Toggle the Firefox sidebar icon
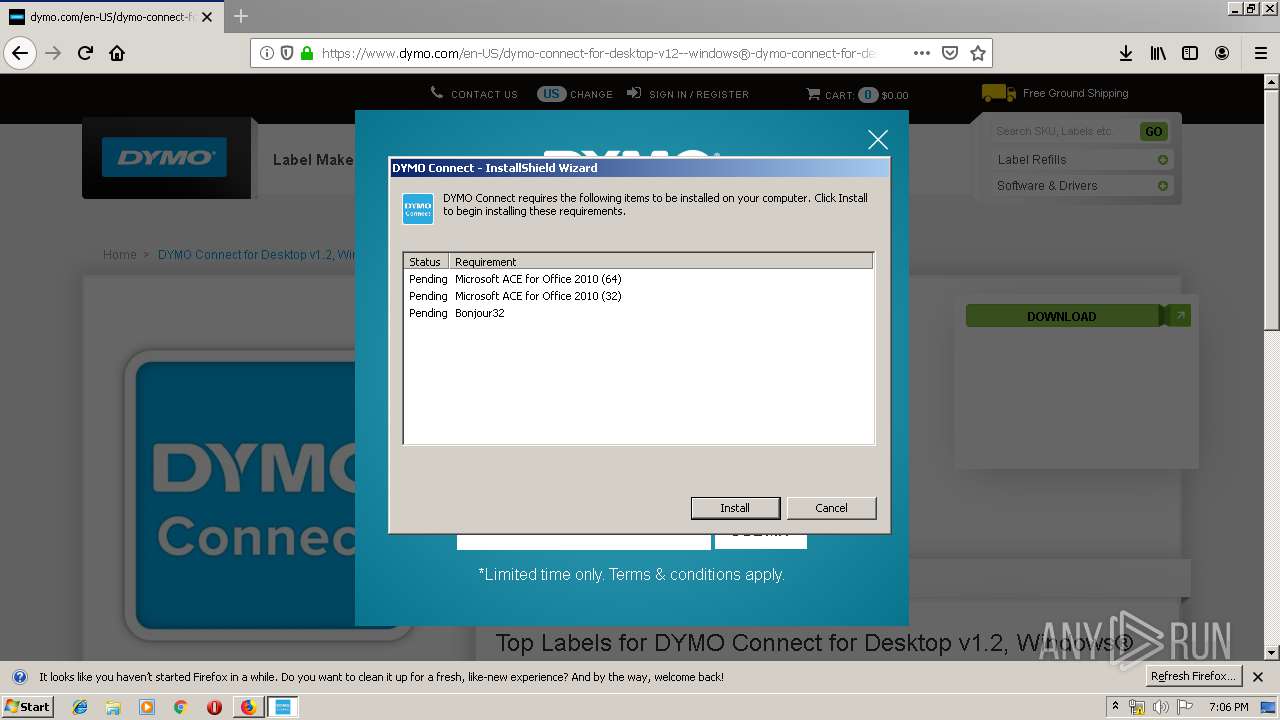The height and width of the screenshot is (720, 1280). point(1190,53)
